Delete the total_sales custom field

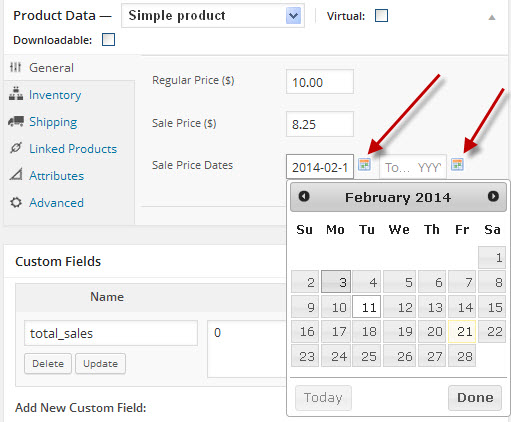(x=48, y=363)
